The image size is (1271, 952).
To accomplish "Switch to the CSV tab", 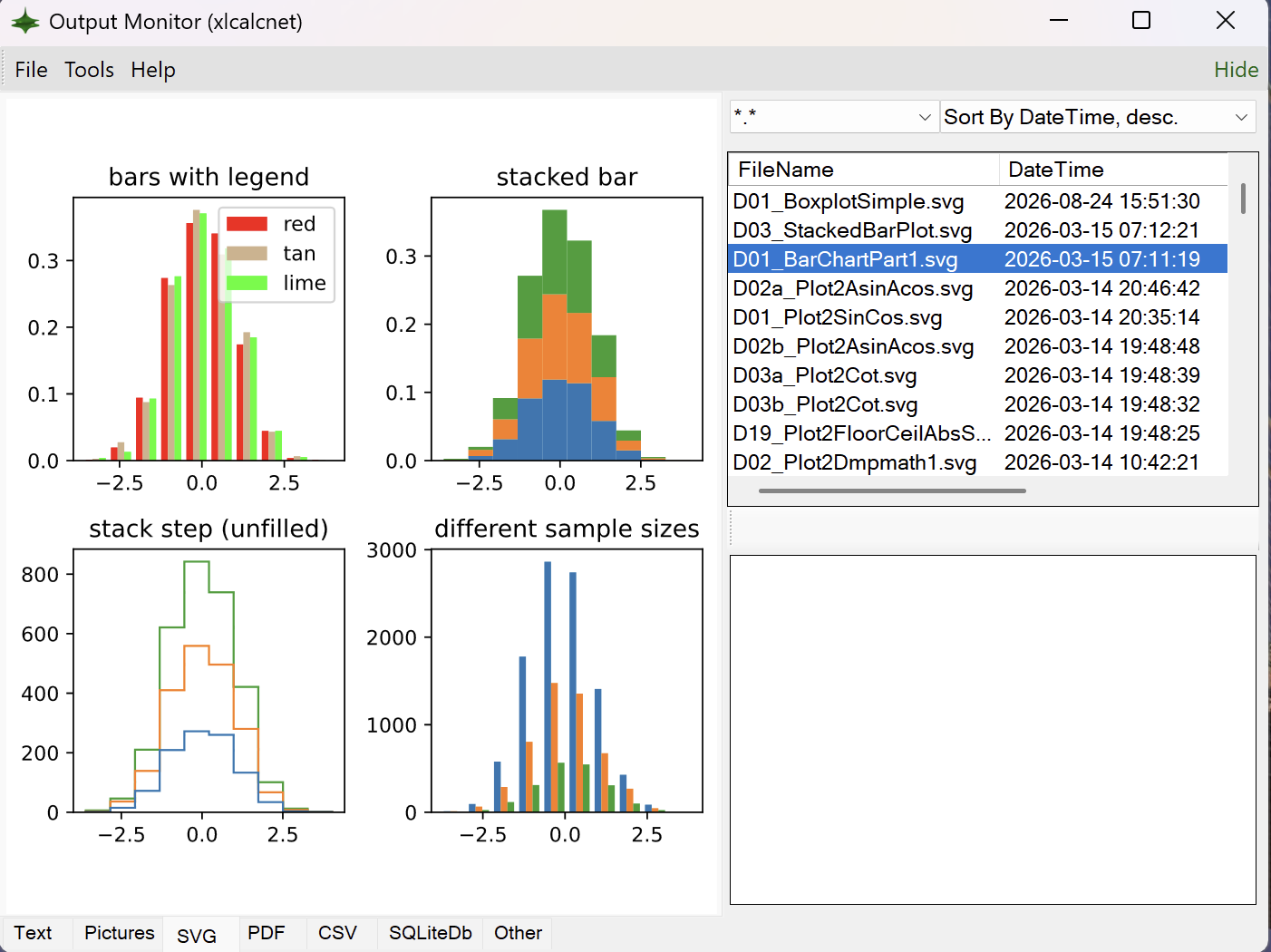I will (337, 933).
